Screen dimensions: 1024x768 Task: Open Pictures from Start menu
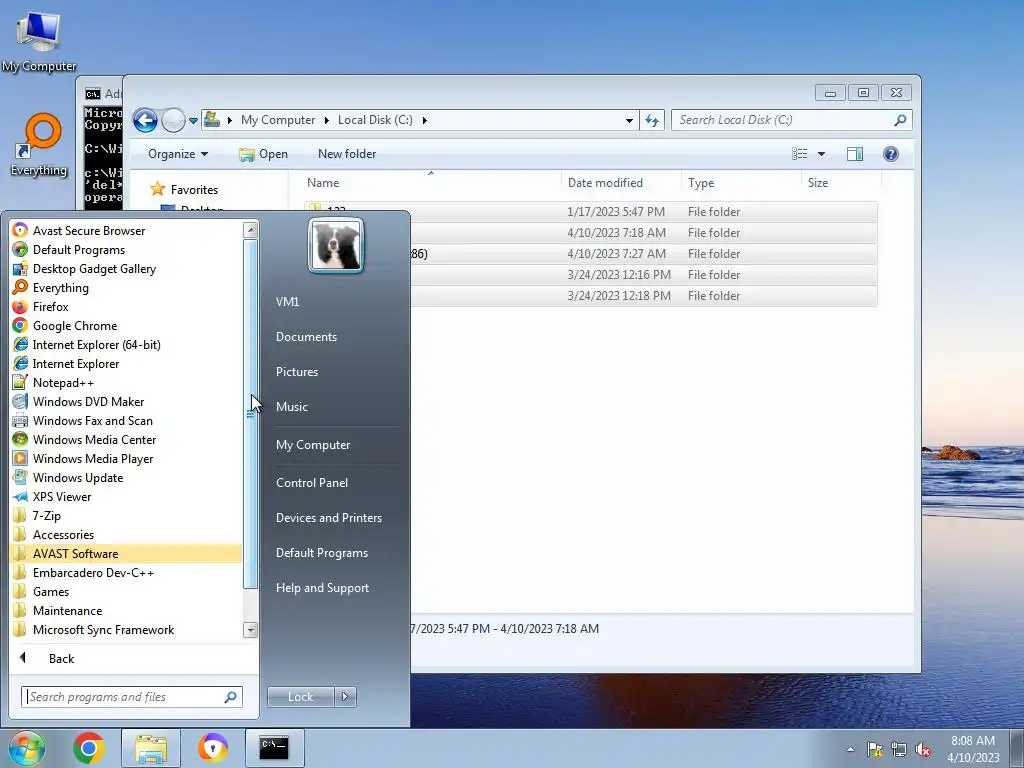coord(296,372)
